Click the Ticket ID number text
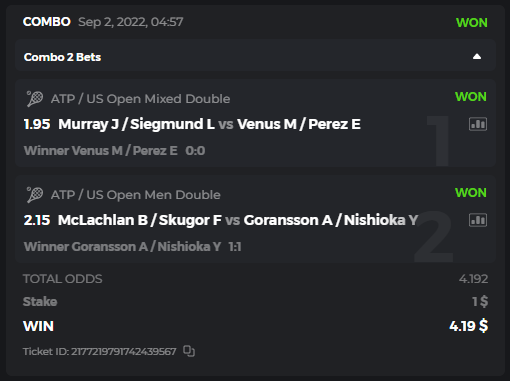This screenshot has width=510, height=381. (x=99, y=351)
